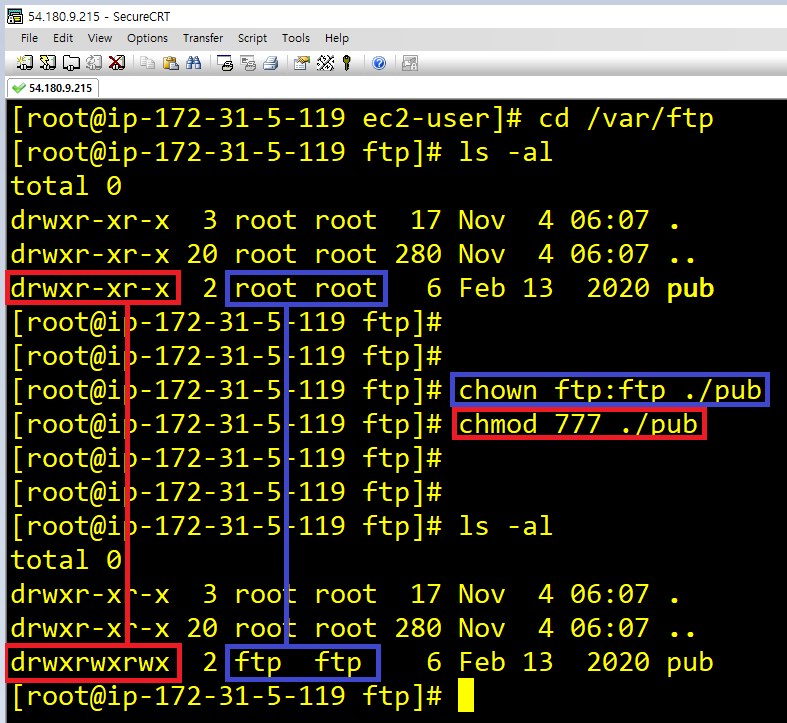Click the second 'ls -al' command

click(x=505, y=527)
